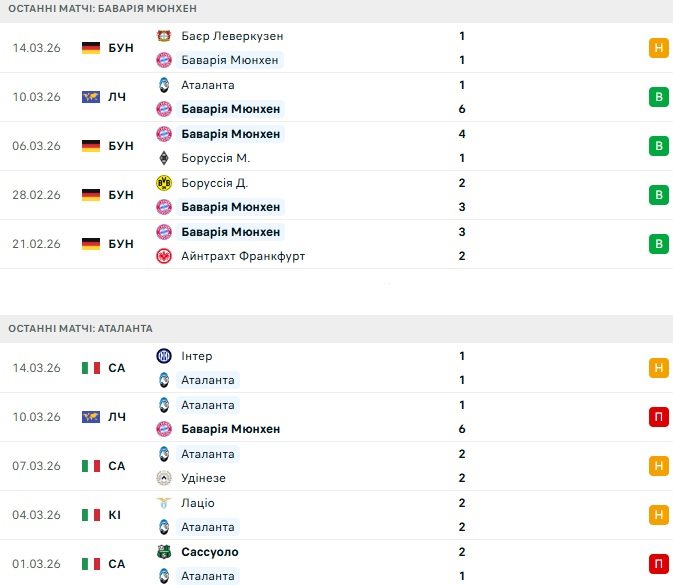Click the Borussia Mönchengladbach club logo
This screenshot has width=673, height=585.
164,158
